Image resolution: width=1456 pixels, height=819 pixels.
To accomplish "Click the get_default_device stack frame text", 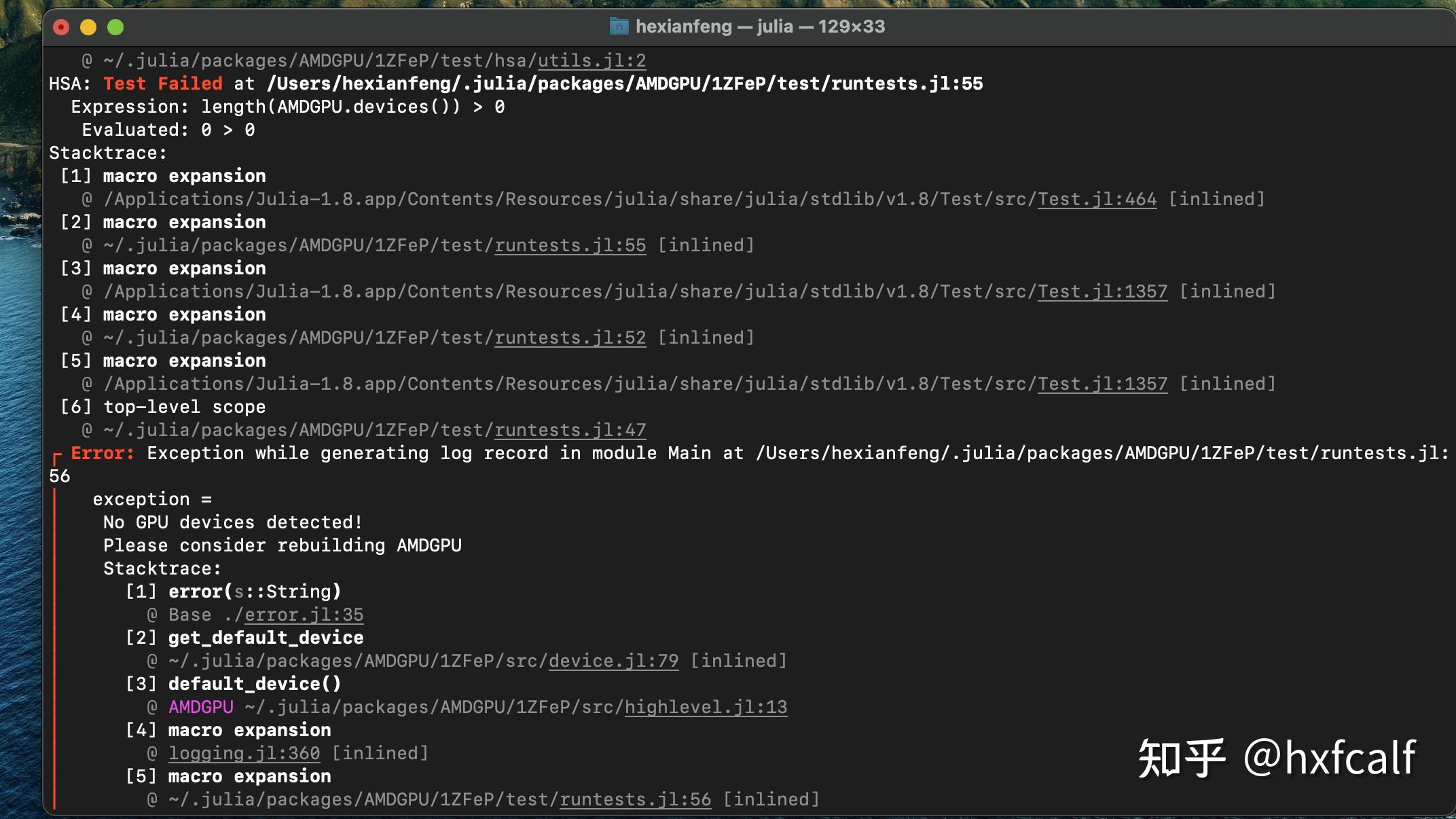I will pos(266,638).
